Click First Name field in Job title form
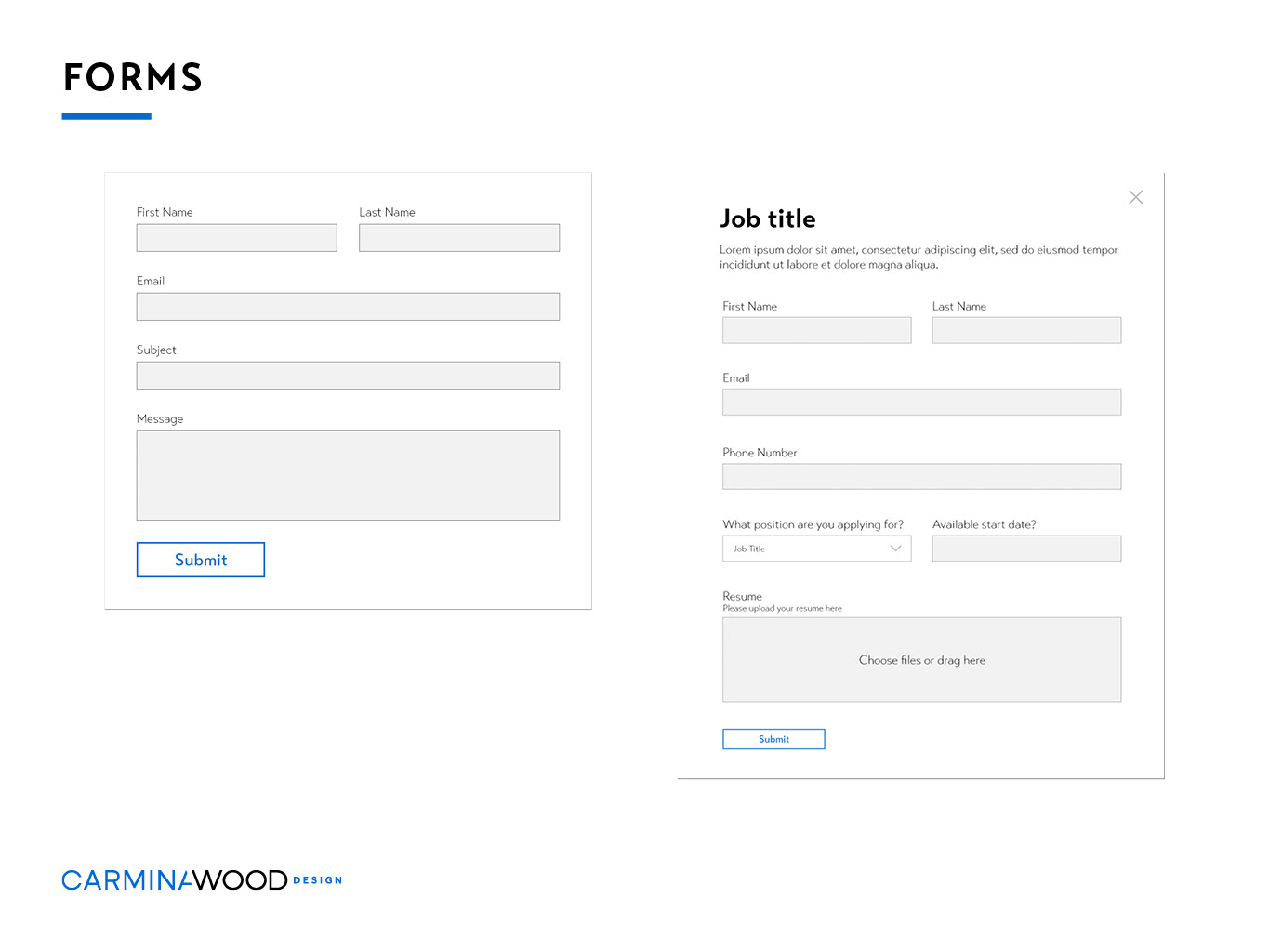Image resolution: width=1269 pixels, height=952 pixels. (x=817, y=330)
